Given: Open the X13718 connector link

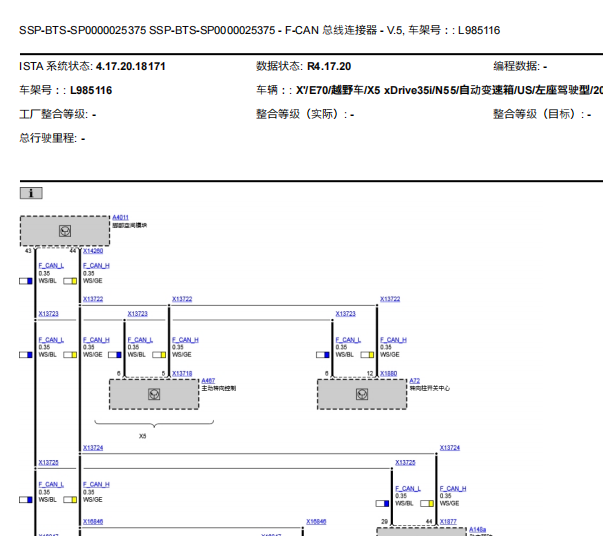Looking at the screenshot, I should [182, 373].
